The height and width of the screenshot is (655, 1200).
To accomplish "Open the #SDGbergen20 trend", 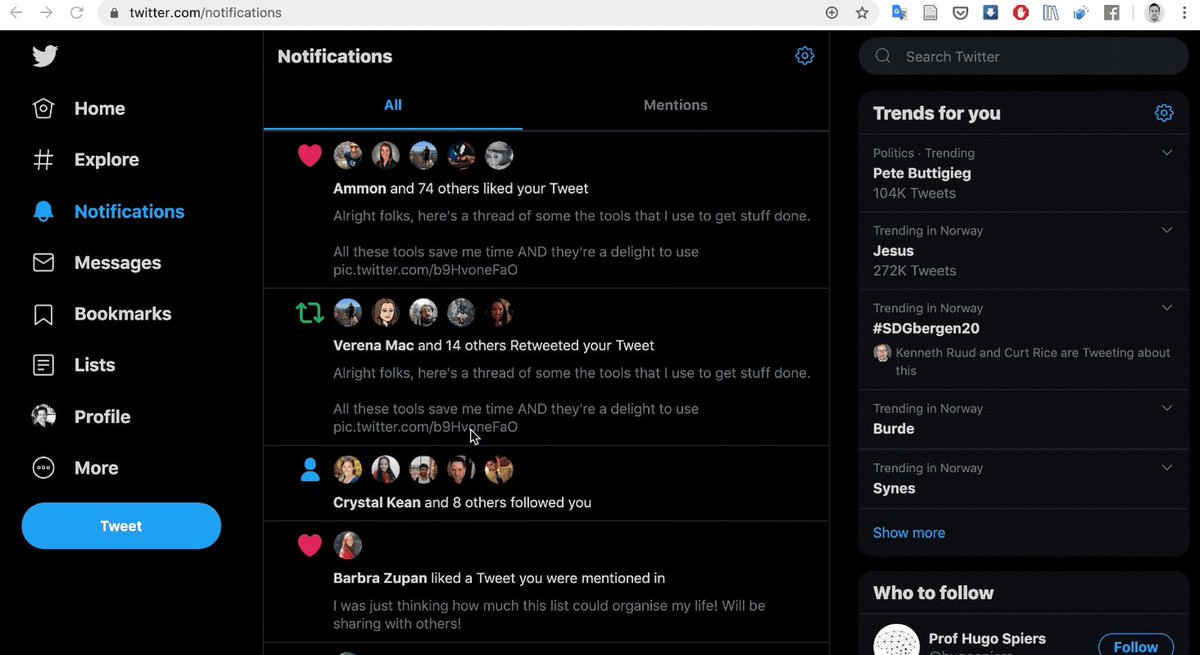I will point(926,328).
